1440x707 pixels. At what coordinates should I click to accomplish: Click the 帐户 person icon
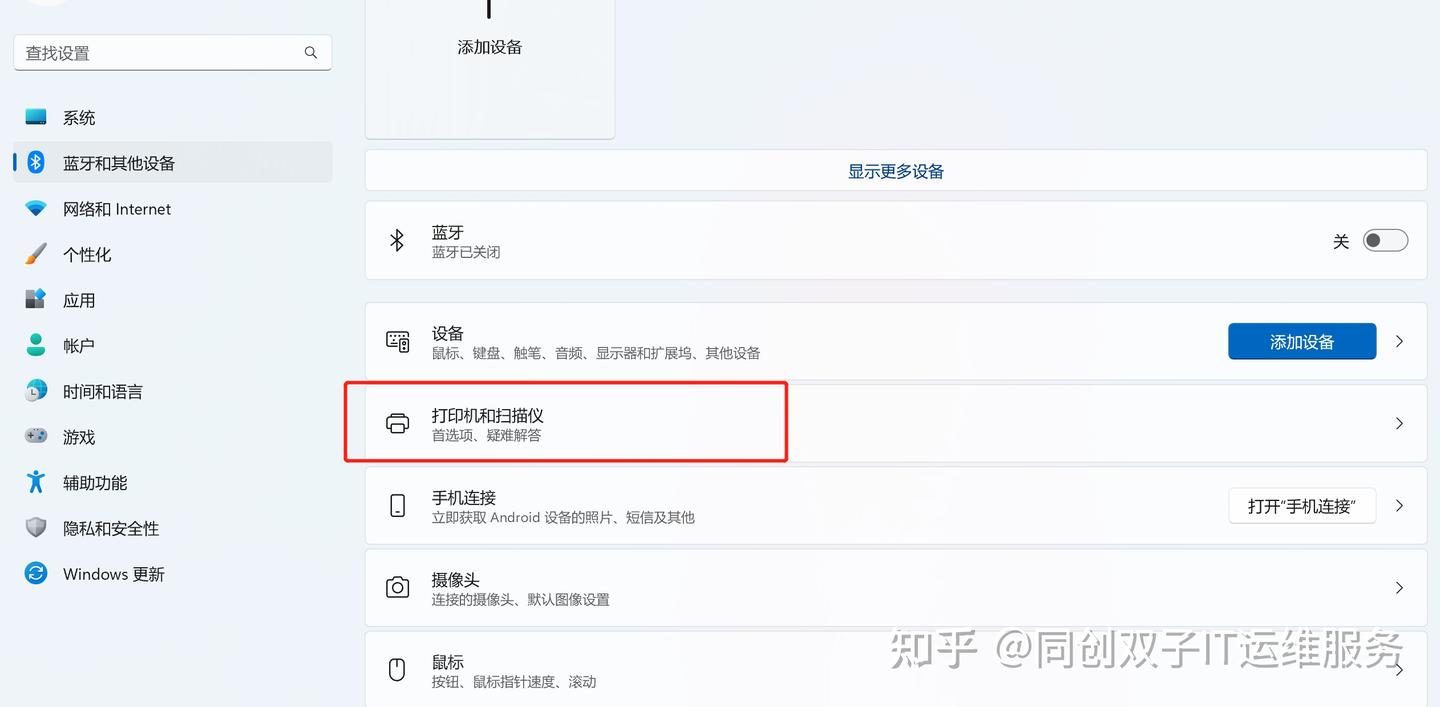pos(36,345)
